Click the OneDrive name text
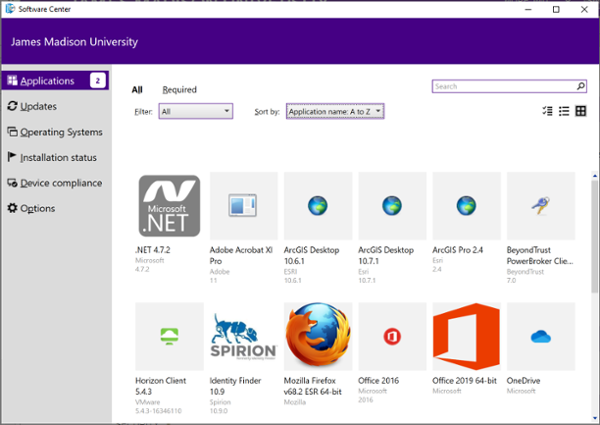600x425 pixels. point(523,381)
